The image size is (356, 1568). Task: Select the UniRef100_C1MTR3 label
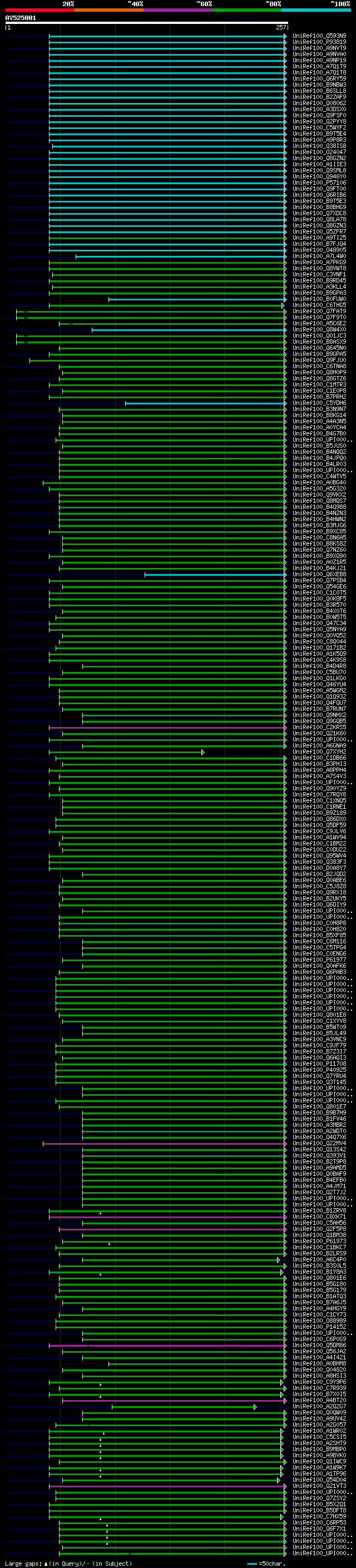click(319, 385)
